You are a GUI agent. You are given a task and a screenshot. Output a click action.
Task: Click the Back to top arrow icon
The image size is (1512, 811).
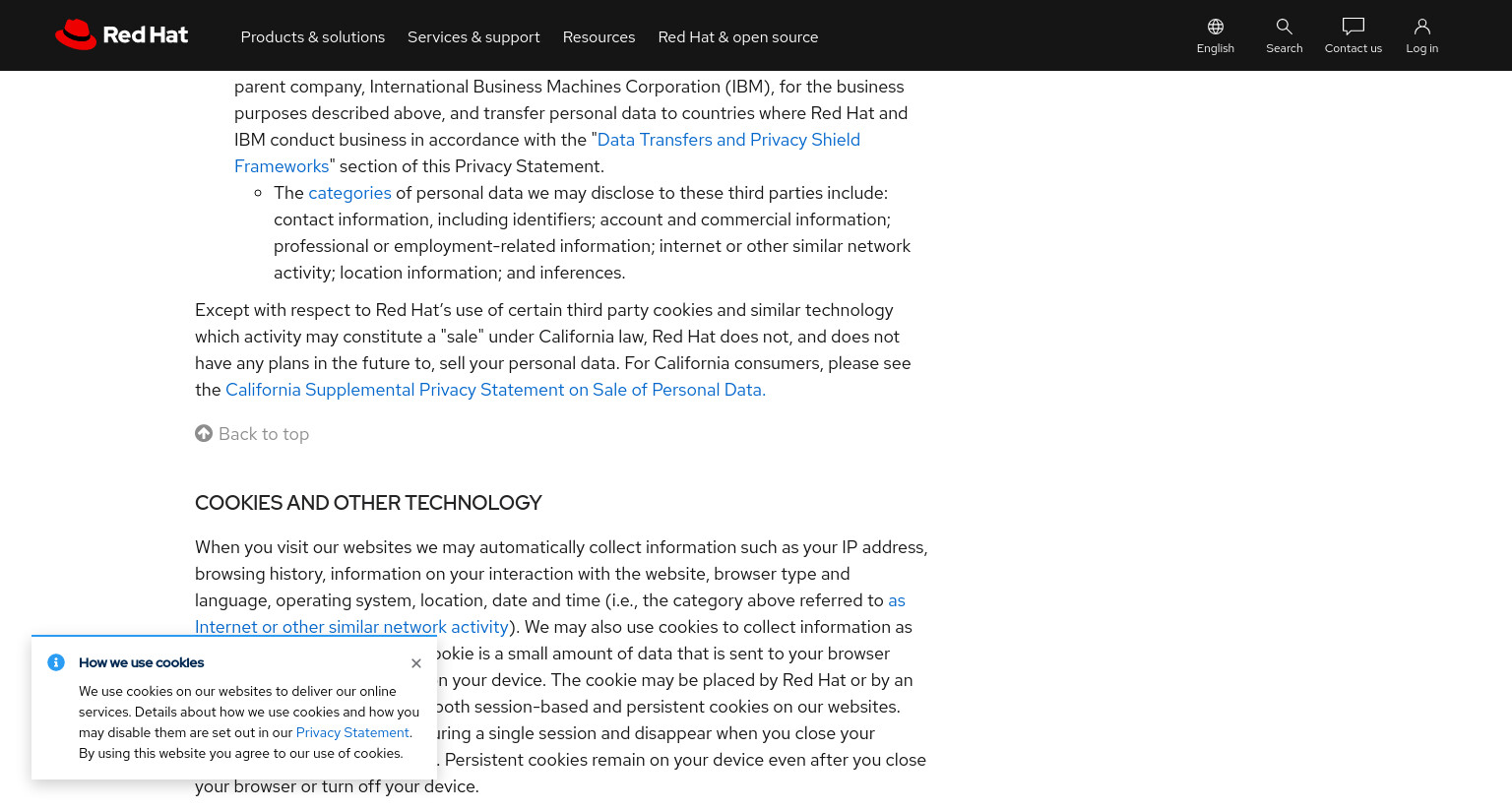point(204,433)
